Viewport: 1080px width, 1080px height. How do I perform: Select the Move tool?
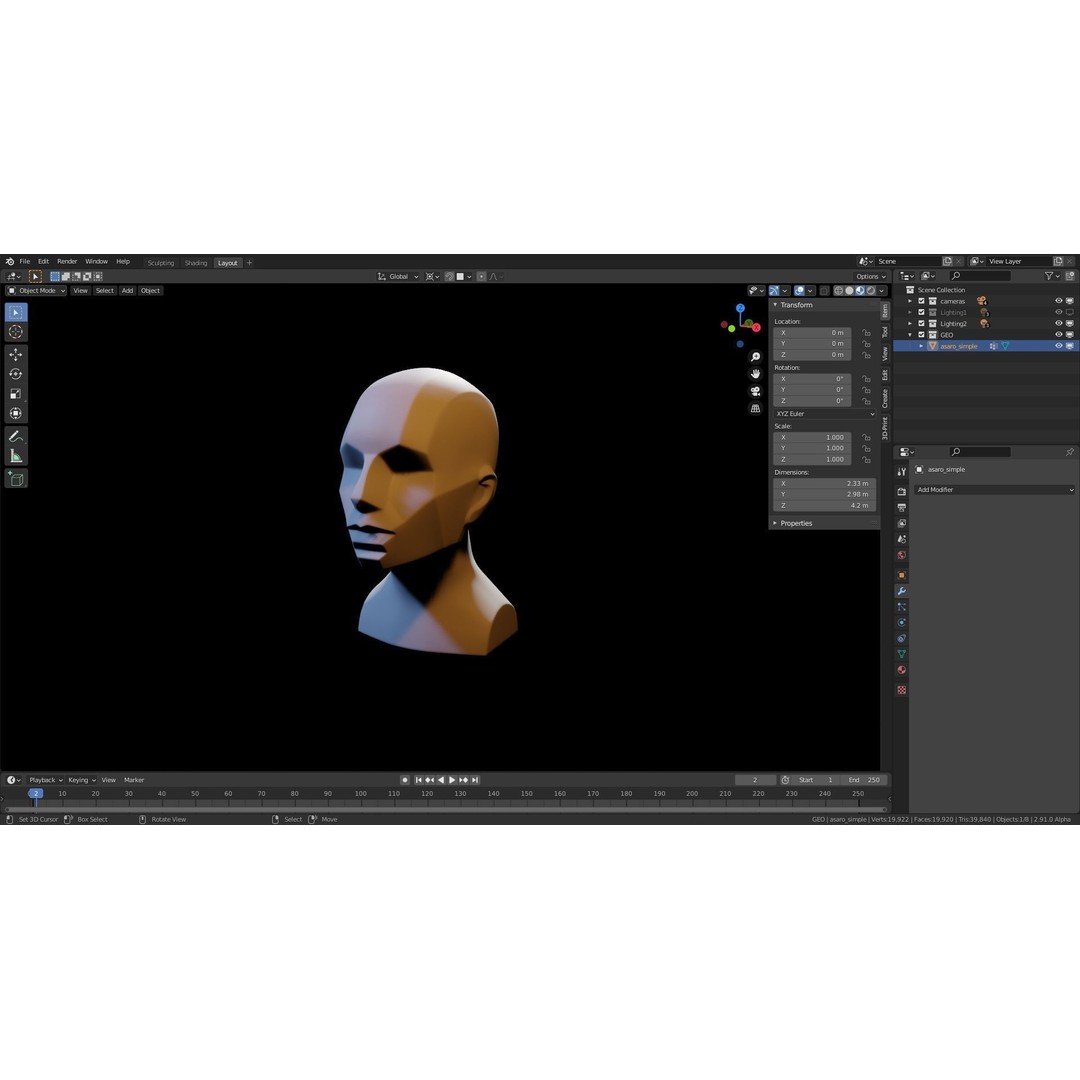click(x=16, y=354)
